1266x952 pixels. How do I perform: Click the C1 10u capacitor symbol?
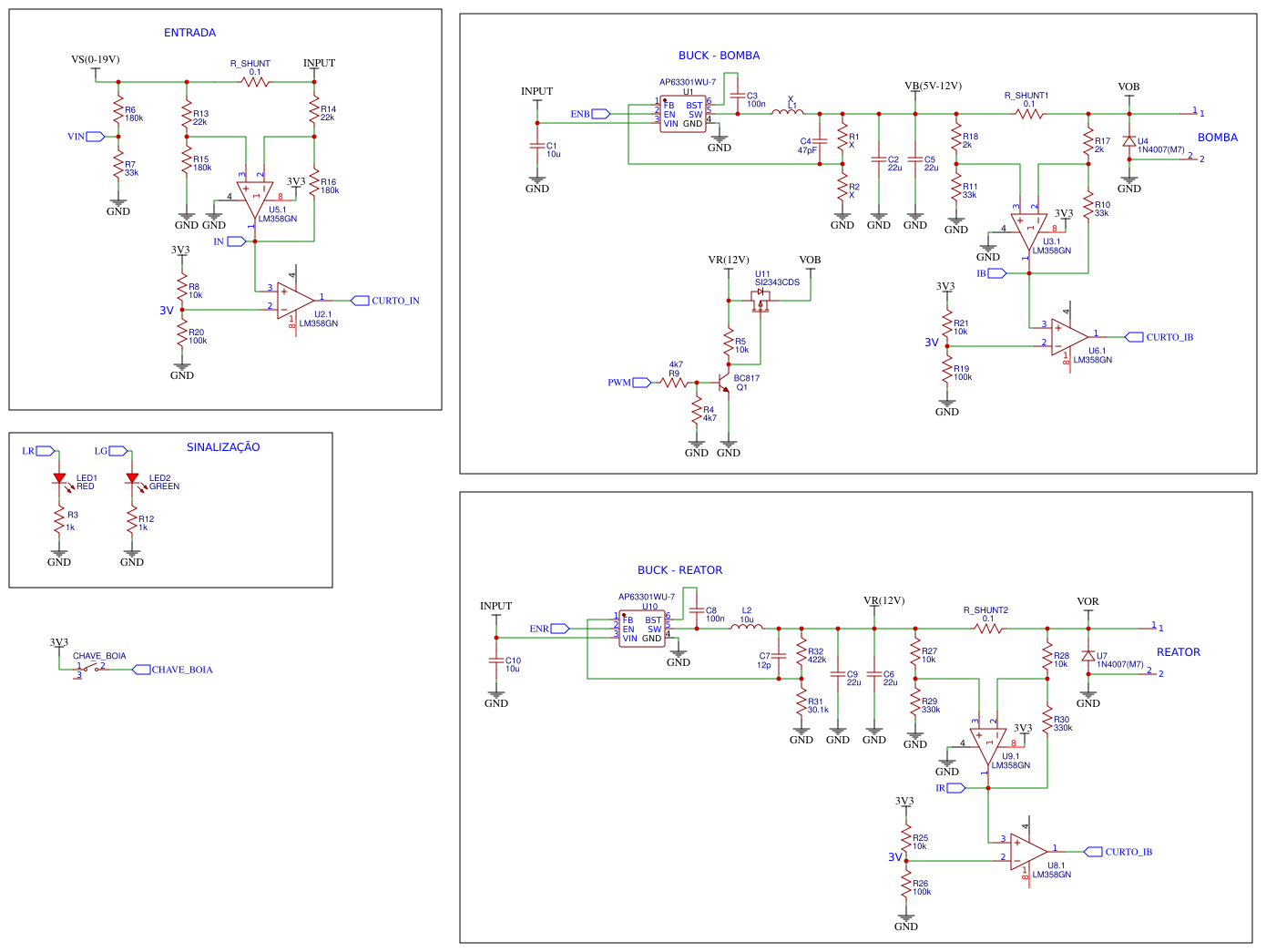click(x=537, y=146)
